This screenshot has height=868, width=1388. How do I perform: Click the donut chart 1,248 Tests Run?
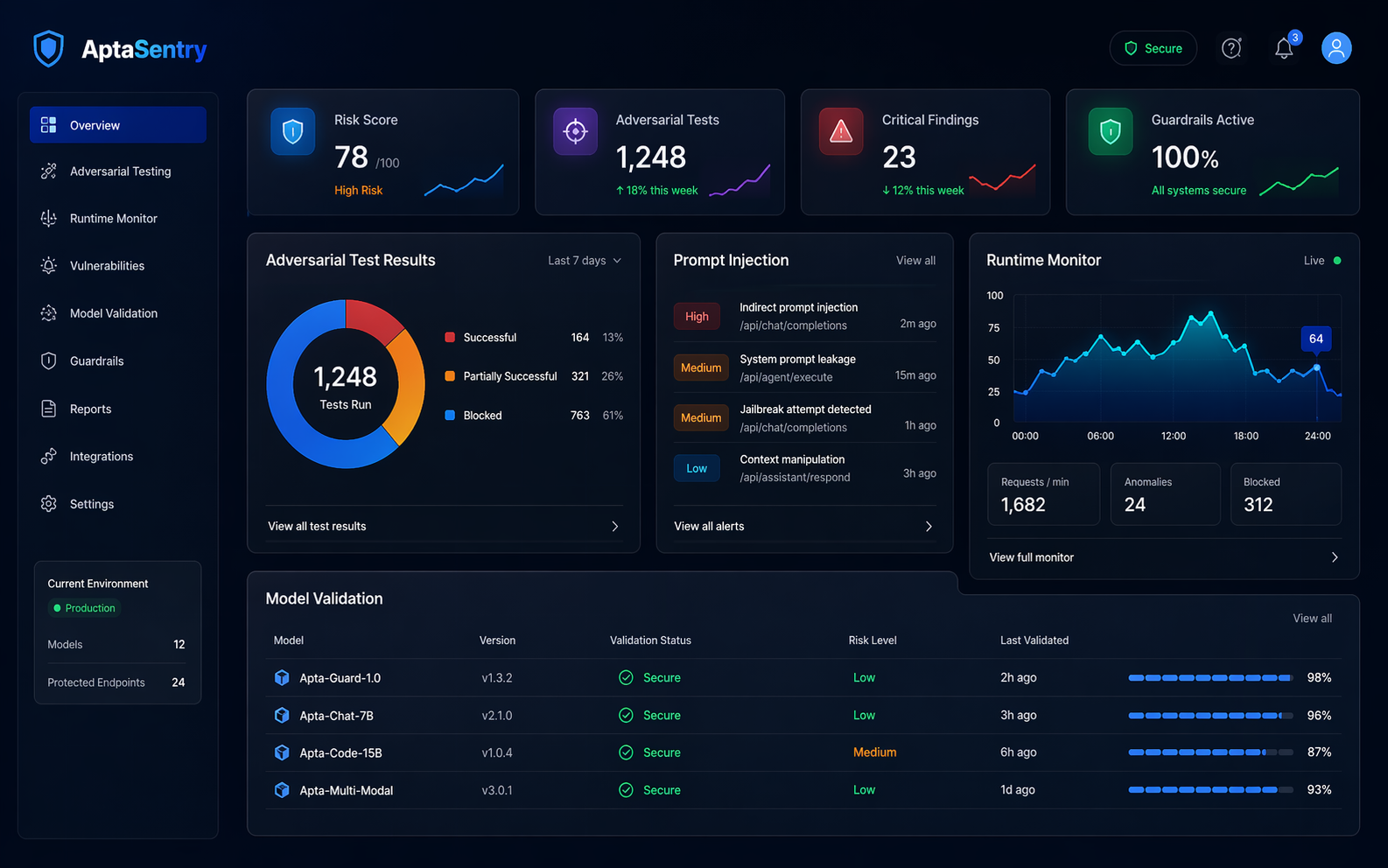[x=346, y=384]
